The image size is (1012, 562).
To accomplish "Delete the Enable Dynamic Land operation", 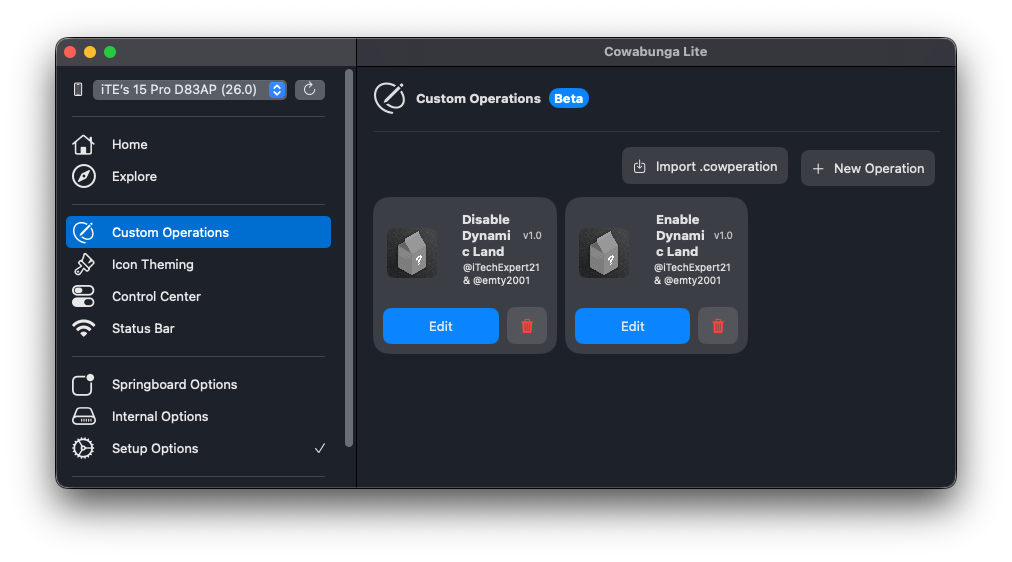I will coord(718,326).
